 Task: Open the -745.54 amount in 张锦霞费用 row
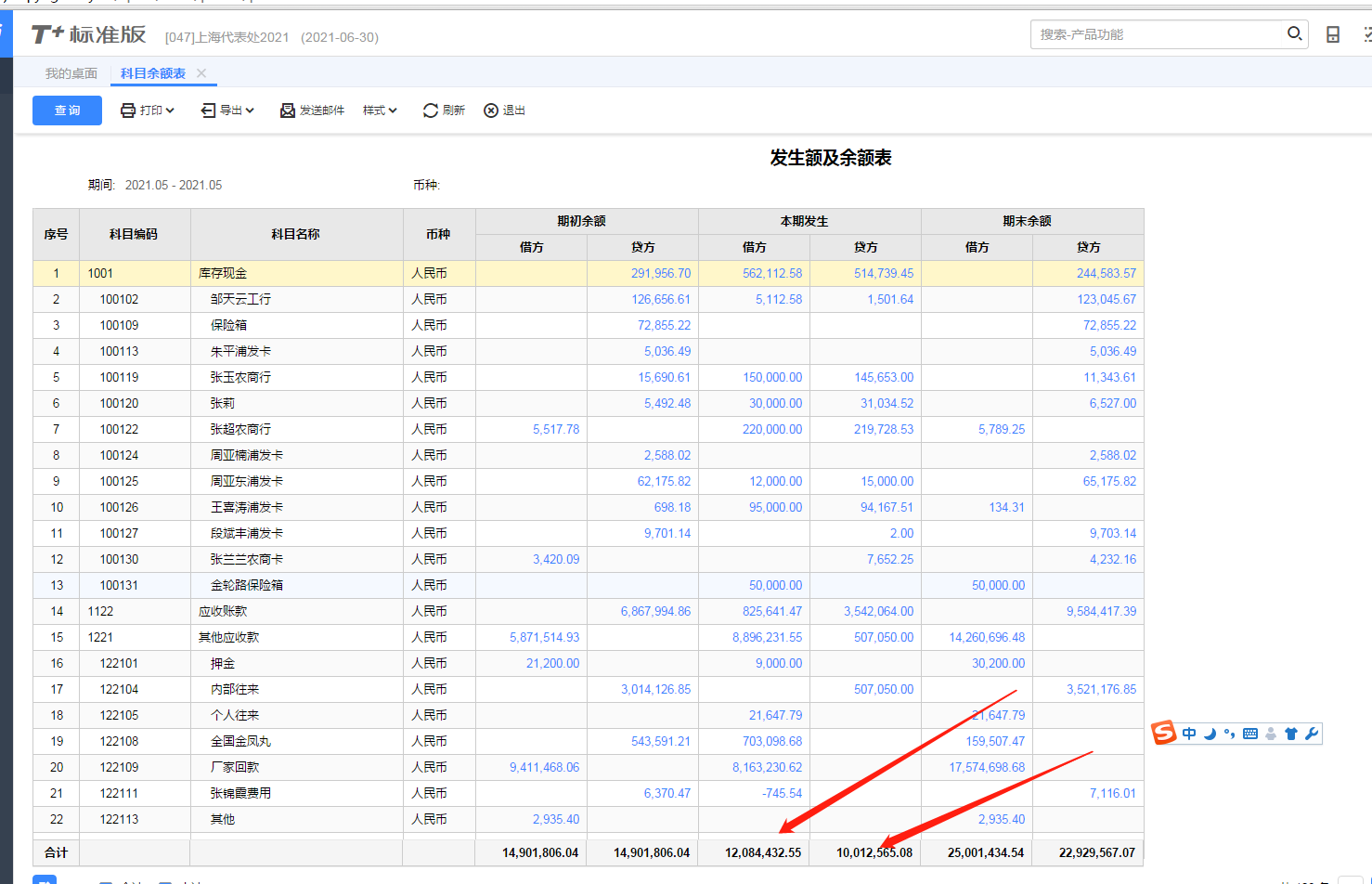782,793
